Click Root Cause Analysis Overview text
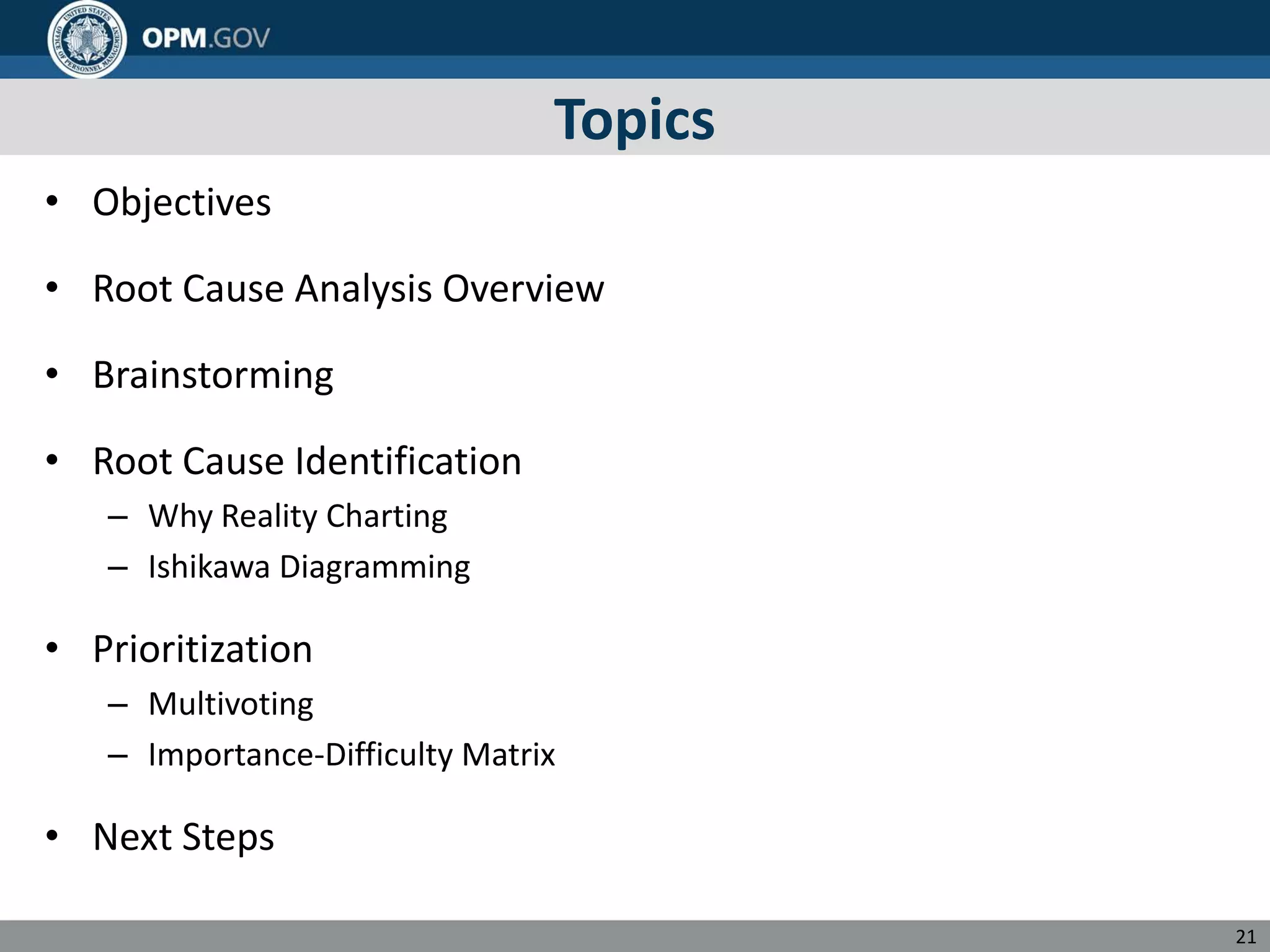The image size is (1270, 952). (x=348, y=288)
